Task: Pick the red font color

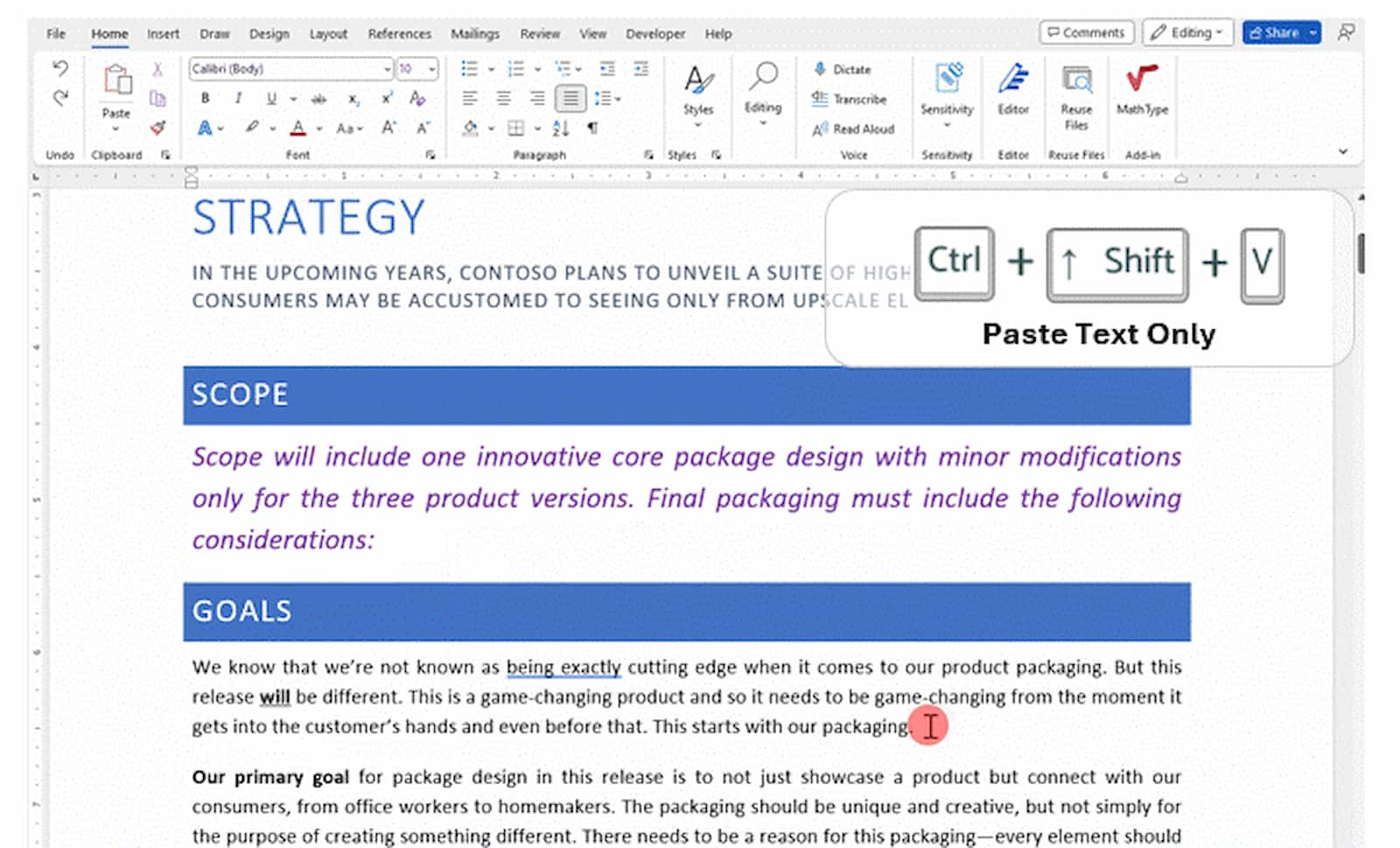Action: (298, 128)
